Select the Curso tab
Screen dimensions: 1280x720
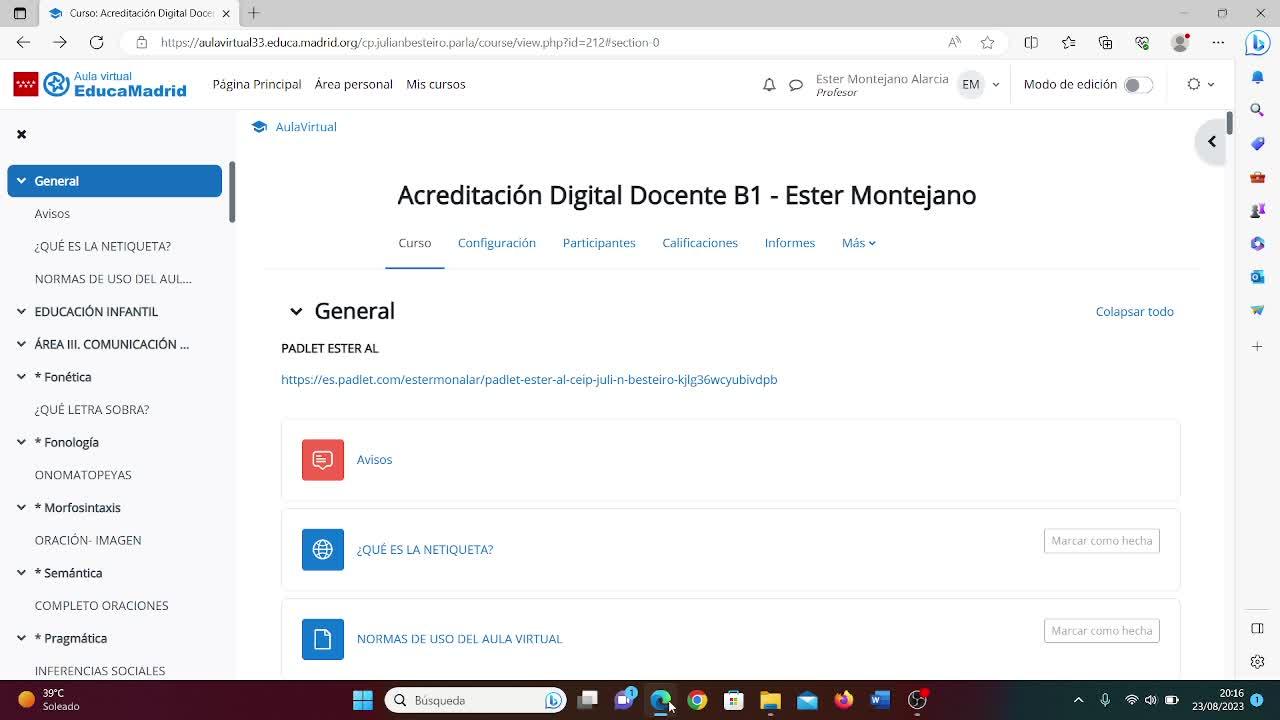[x=414, y=243]
